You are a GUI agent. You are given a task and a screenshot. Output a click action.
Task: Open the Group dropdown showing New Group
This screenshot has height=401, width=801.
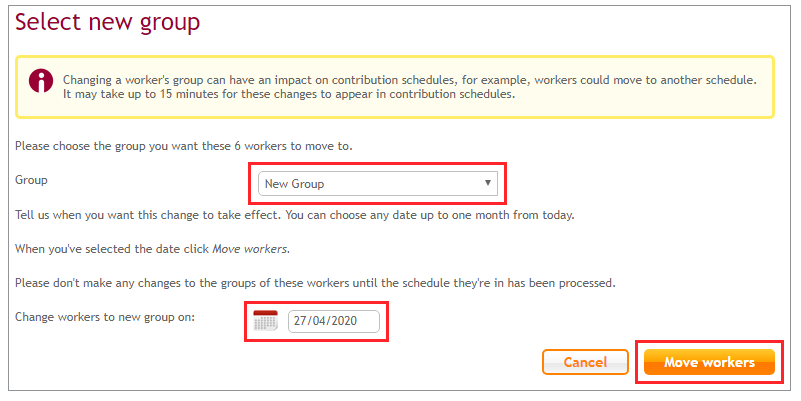click(x=378, y=183)
